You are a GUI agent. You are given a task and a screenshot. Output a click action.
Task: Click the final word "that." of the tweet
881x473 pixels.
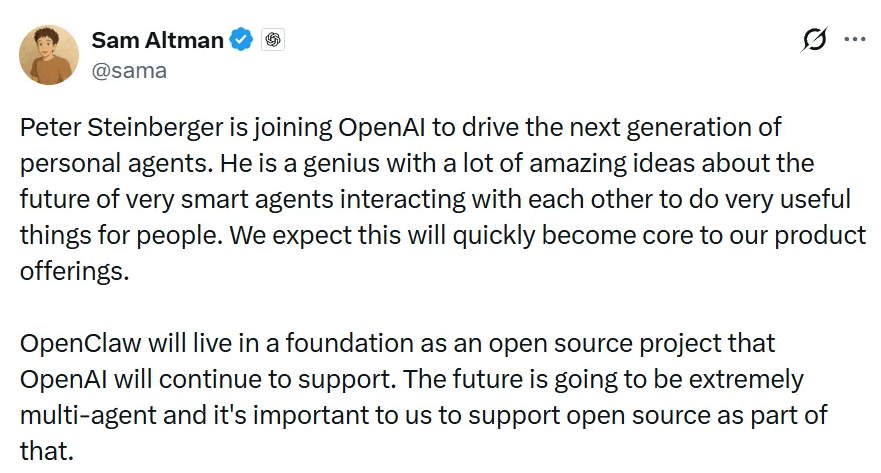click(46, 451)
